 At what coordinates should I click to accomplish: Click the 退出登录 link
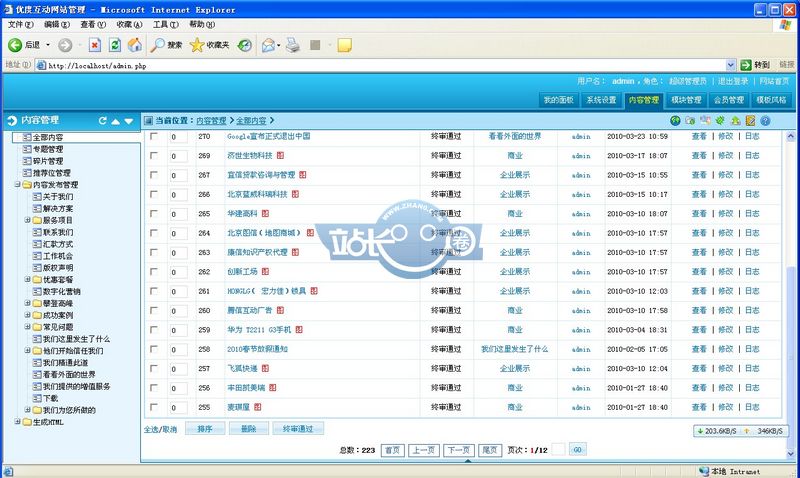pyautogui.click(x=733, y=81)
